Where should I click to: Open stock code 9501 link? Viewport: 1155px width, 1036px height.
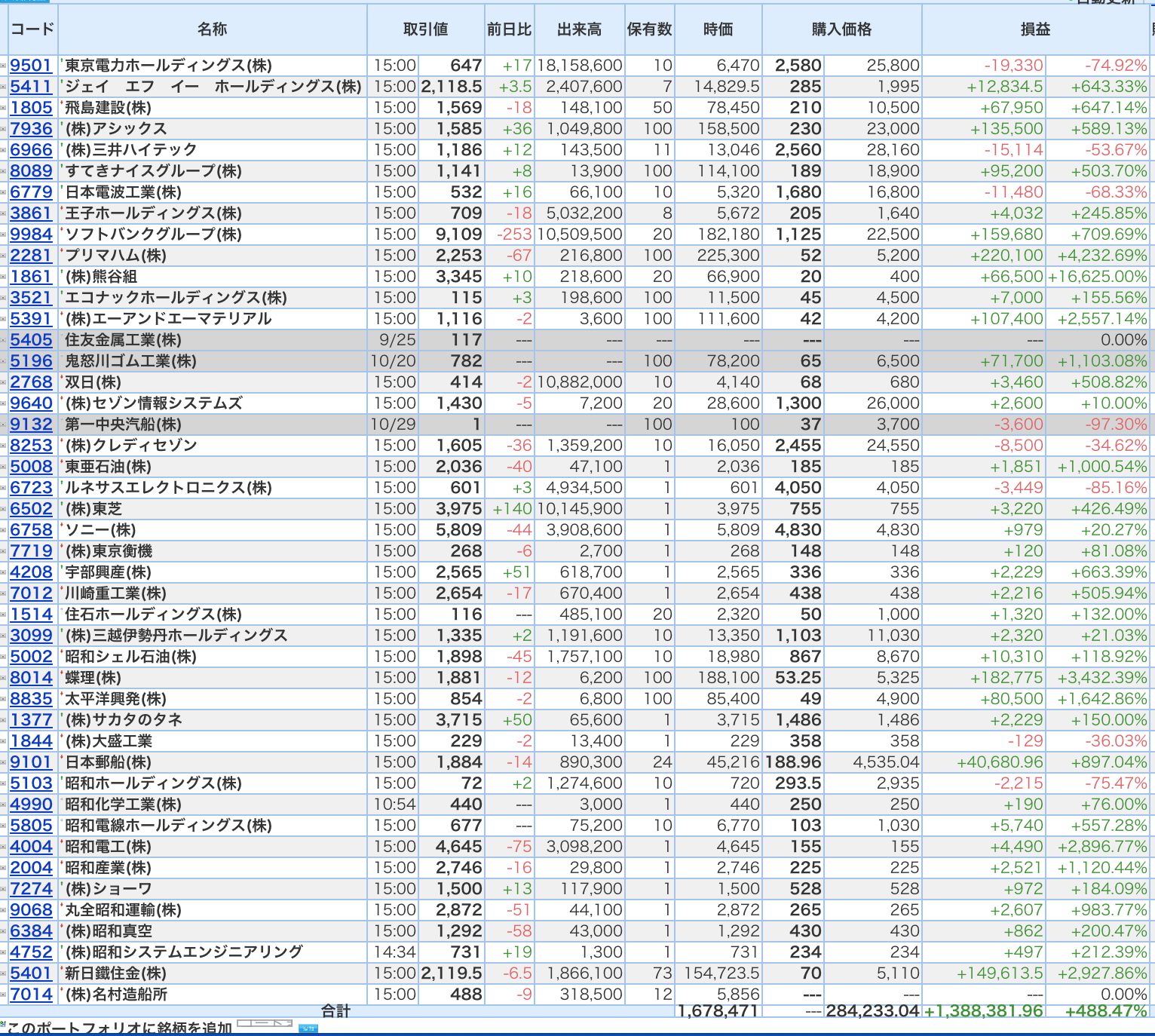(31, 66)
